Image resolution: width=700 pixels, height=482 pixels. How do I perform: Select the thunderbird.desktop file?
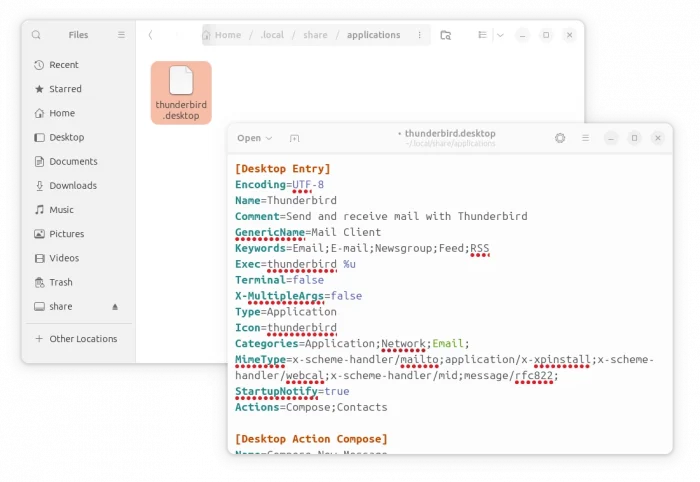point(181,92)
